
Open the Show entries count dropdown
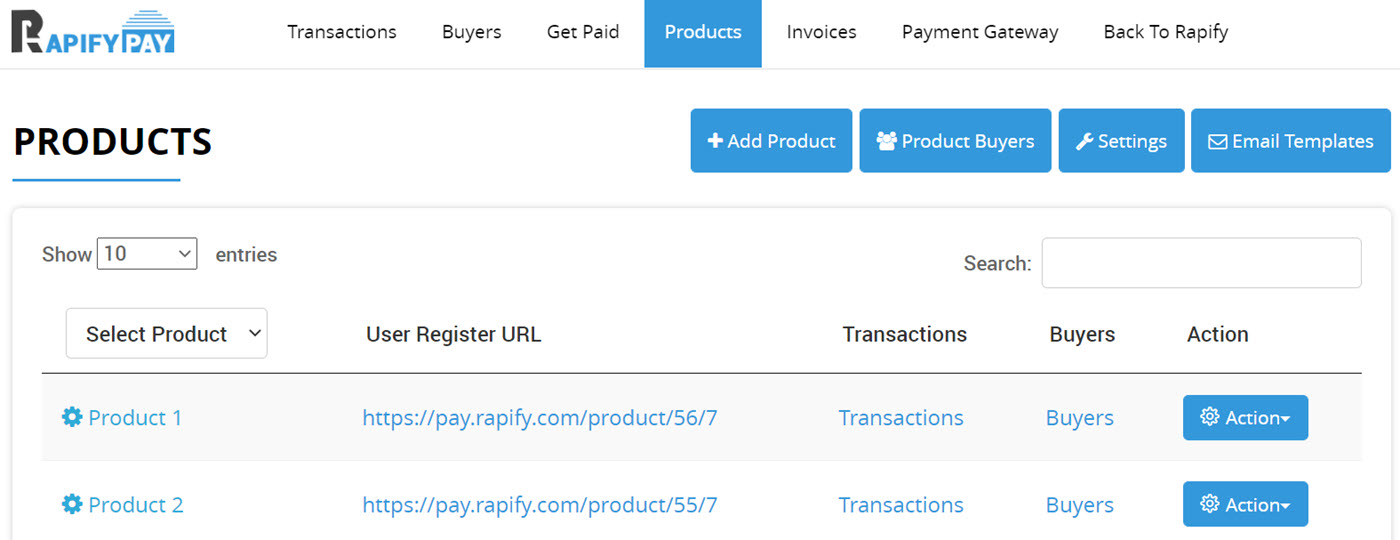coord(147,254)
